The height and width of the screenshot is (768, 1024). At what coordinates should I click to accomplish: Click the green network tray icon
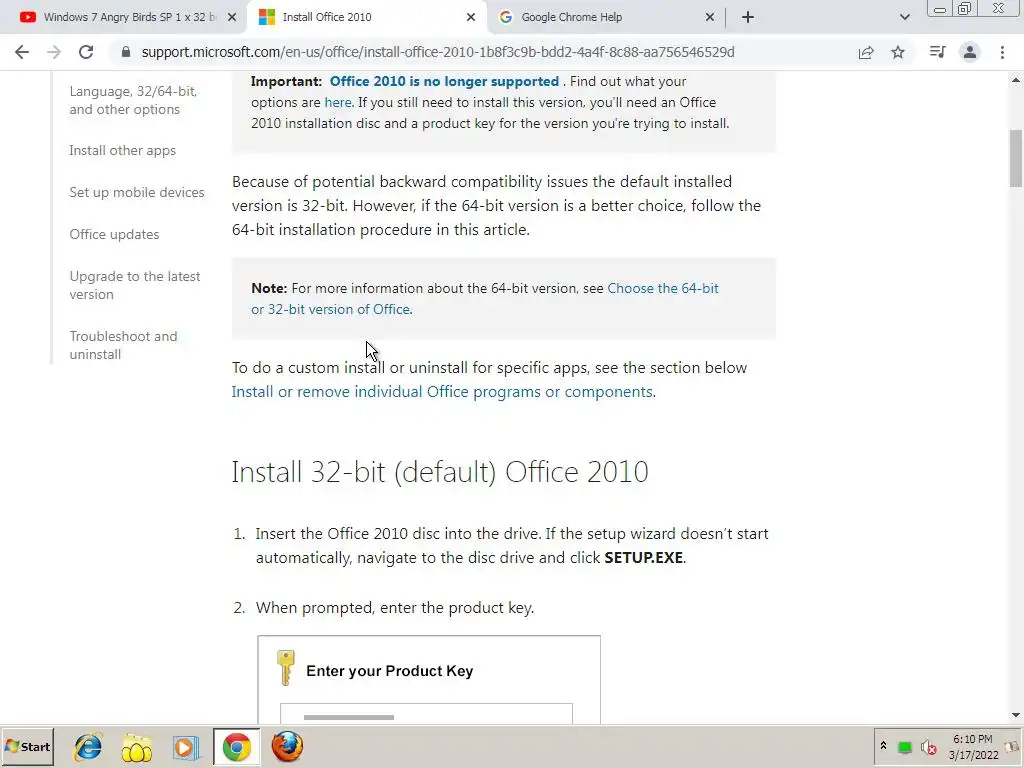[904, 747]
